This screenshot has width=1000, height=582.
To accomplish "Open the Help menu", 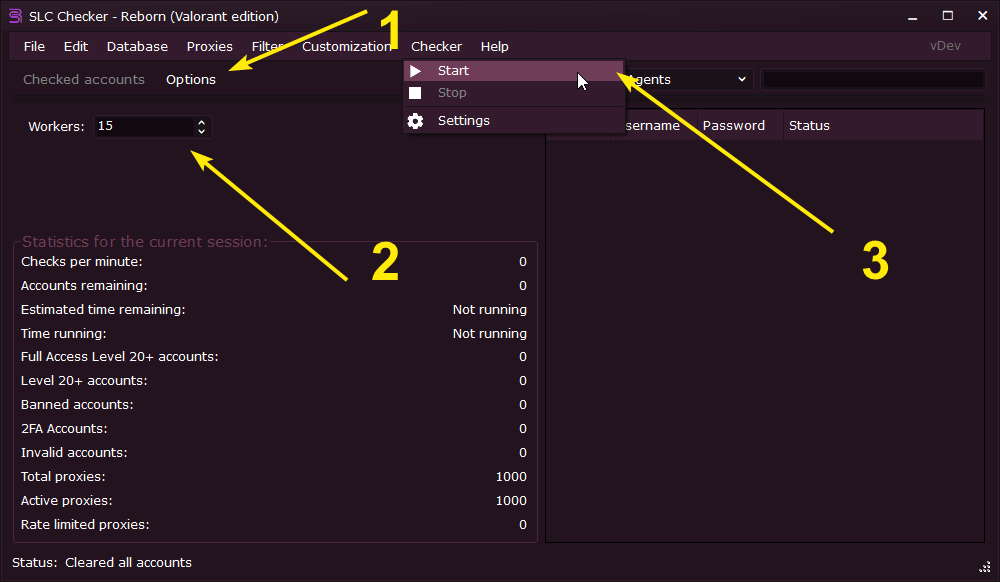I will 494,47.
